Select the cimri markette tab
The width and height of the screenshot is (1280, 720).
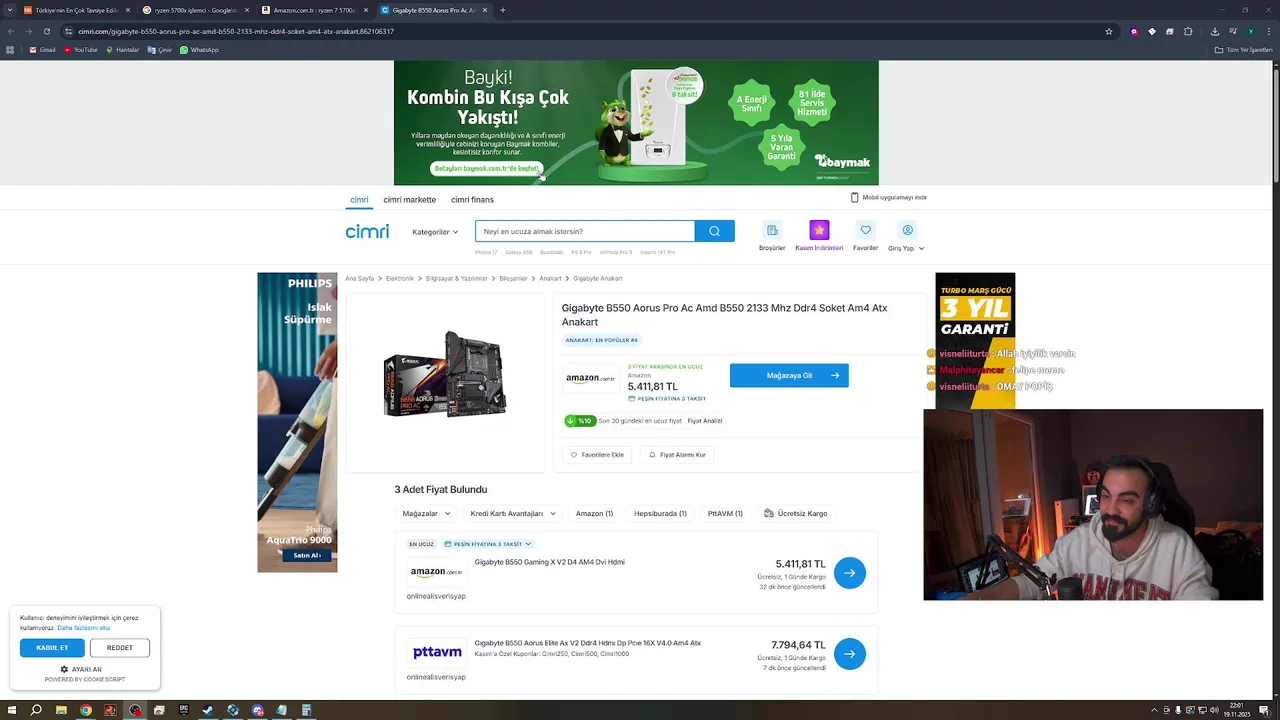tap(409, 199)
